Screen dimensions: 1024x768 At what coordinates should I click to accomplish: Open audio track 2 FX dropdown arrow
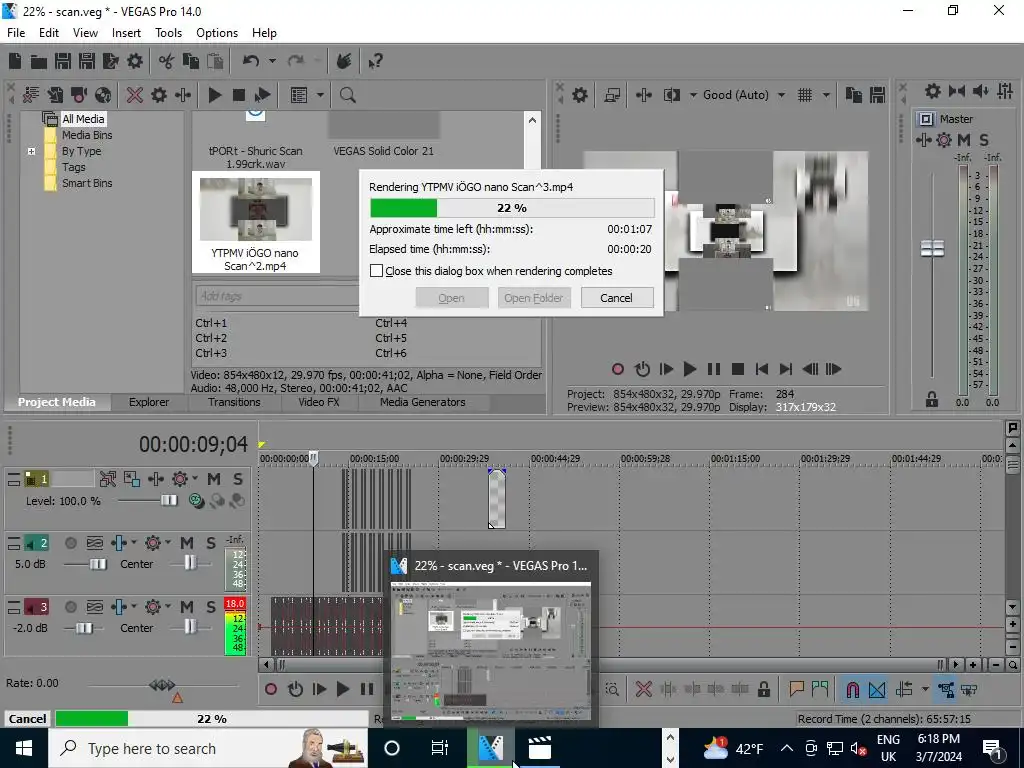tap(134, 543)
